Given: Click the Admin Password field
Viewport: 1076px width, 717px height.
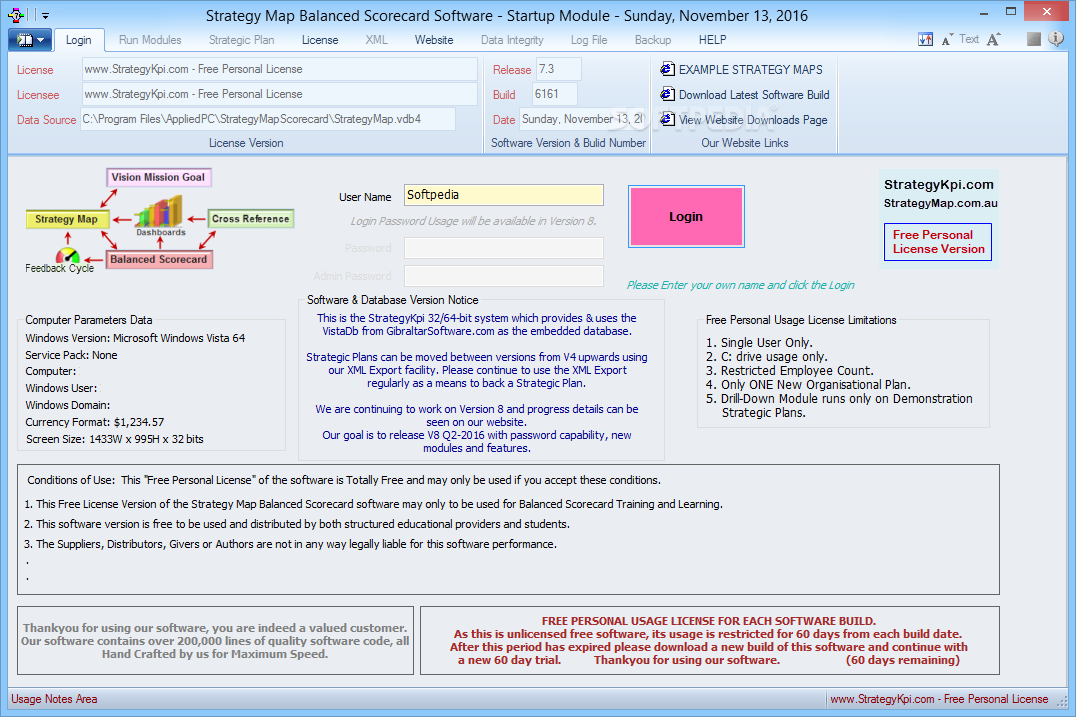Looking at the screenshot, I should point(504,276).
